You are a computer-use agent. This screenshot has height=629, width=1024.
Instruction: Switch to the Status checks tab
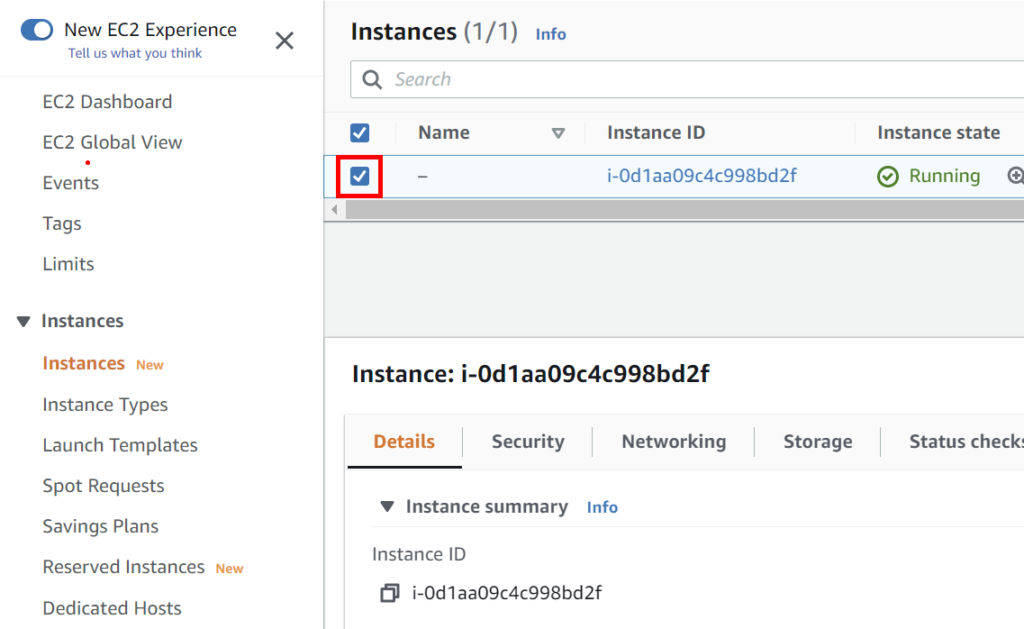967,442
